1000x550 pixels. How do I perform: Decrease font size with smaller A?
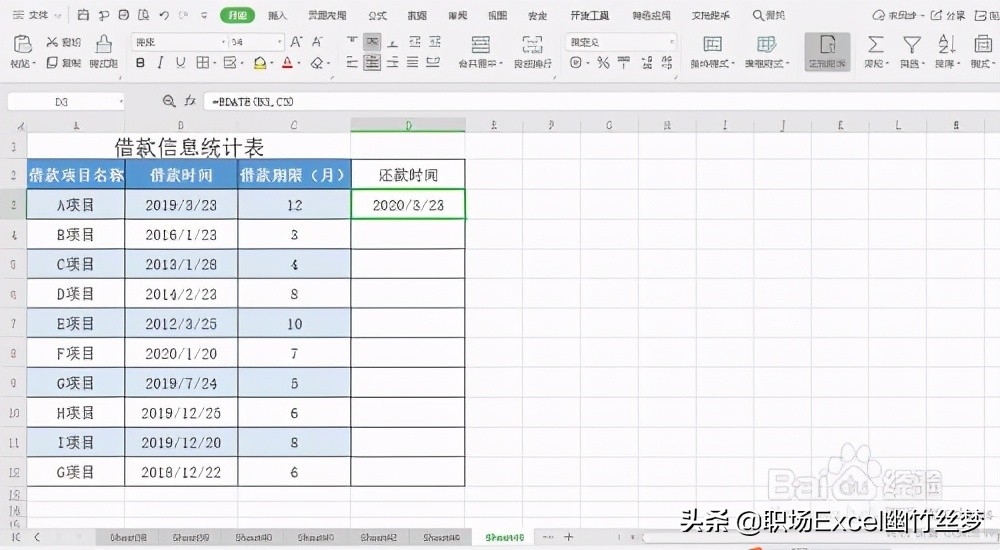(317, 42)
